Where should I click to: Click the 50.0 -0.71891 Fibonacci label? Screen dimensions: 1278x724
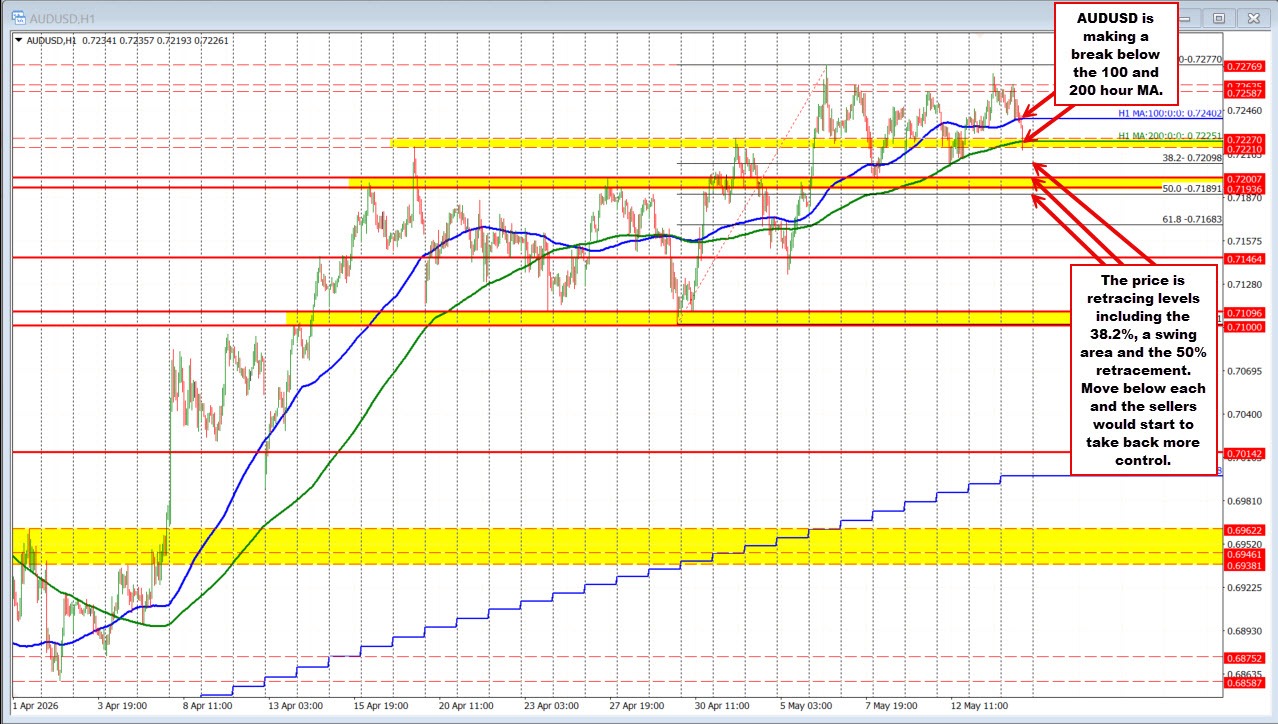click(x=1192, y=188)
